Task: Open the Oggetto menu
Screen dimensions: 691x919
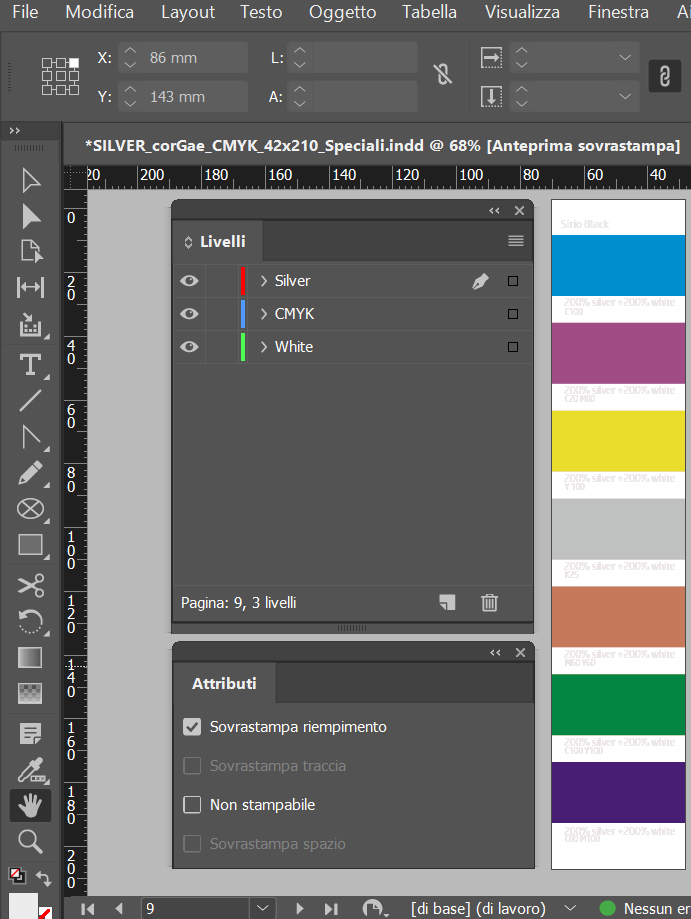Action: pyautogui.click(x=342, y=12)
